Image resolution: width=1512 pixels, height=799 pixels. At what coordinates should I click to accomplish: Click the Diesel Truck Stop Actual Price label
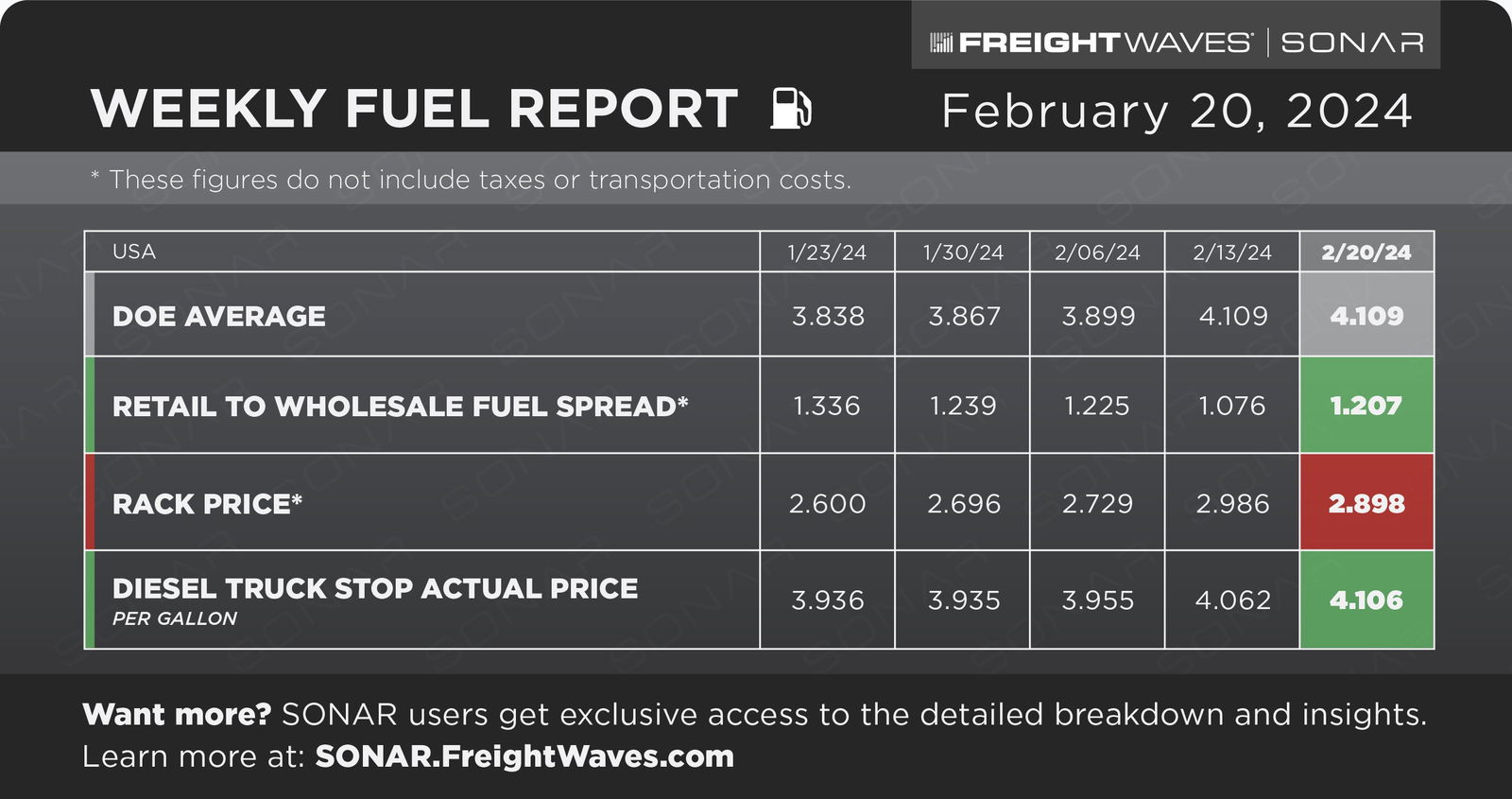click(375, 588)
